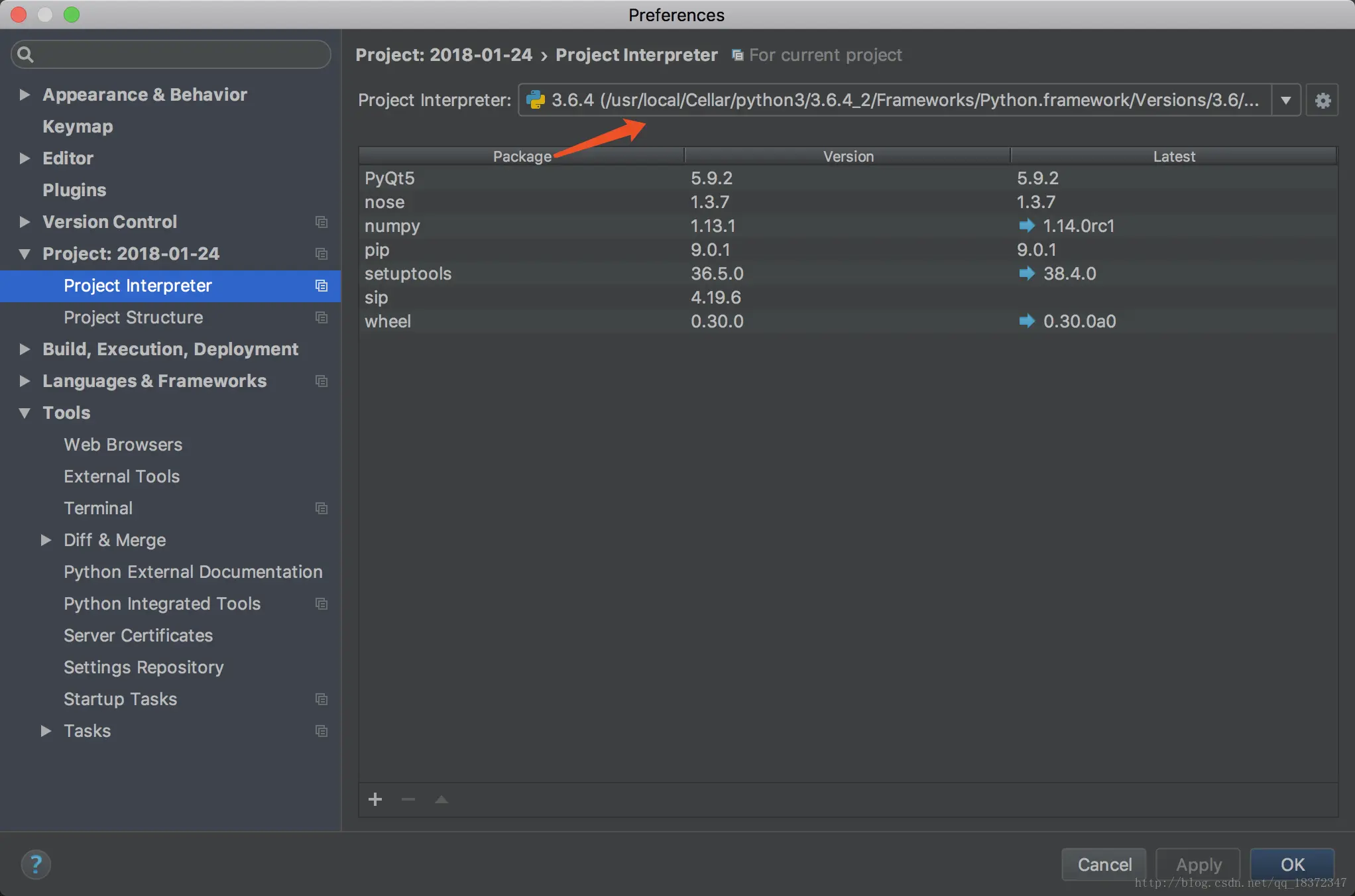This screenshot has height=896, width=1355.
Task: Click the project-level icon beside Version Control
Action: click(322, 222)
